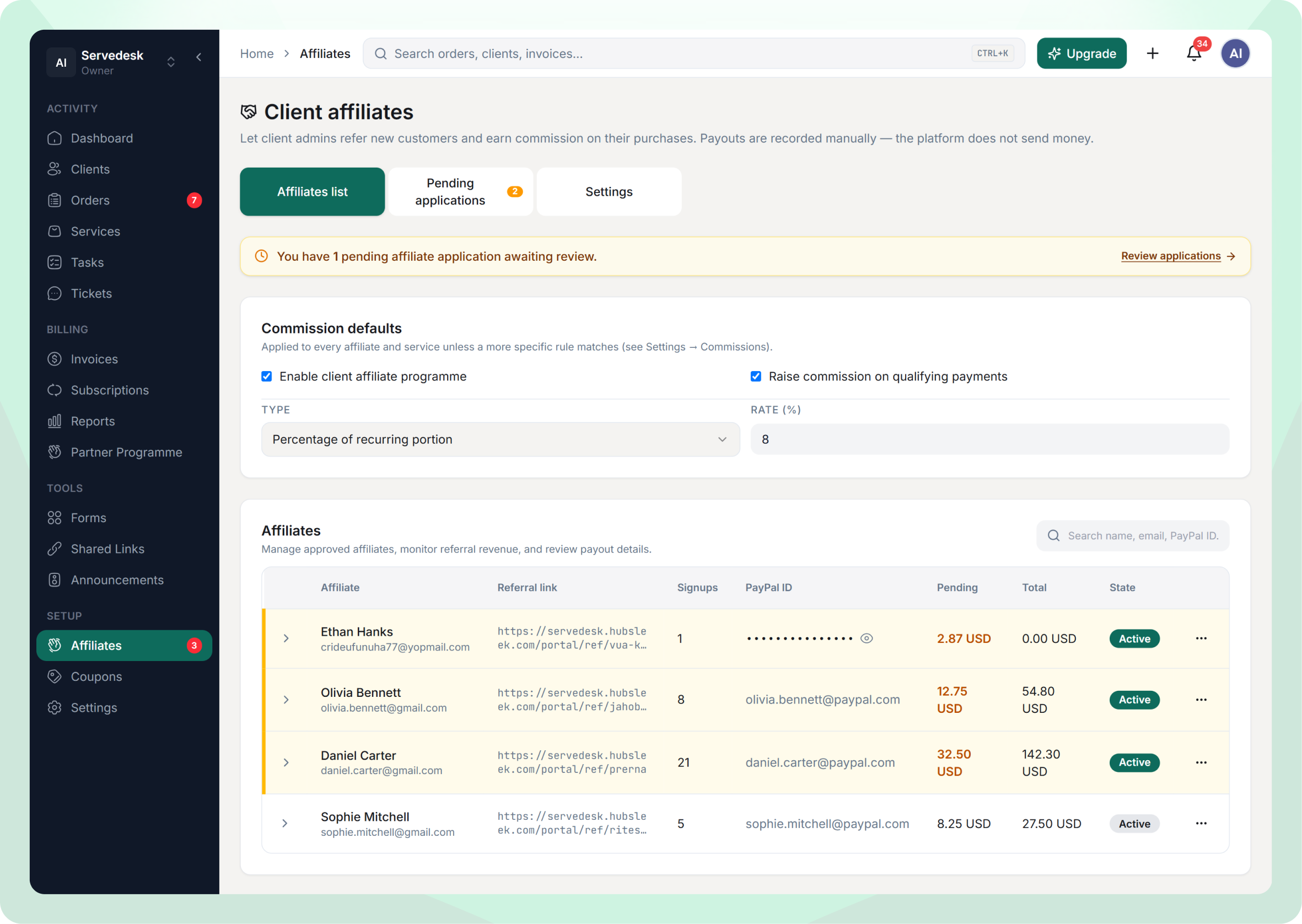
Task: Click the Affiliates breadcrumb
Action: coord(325,53)
